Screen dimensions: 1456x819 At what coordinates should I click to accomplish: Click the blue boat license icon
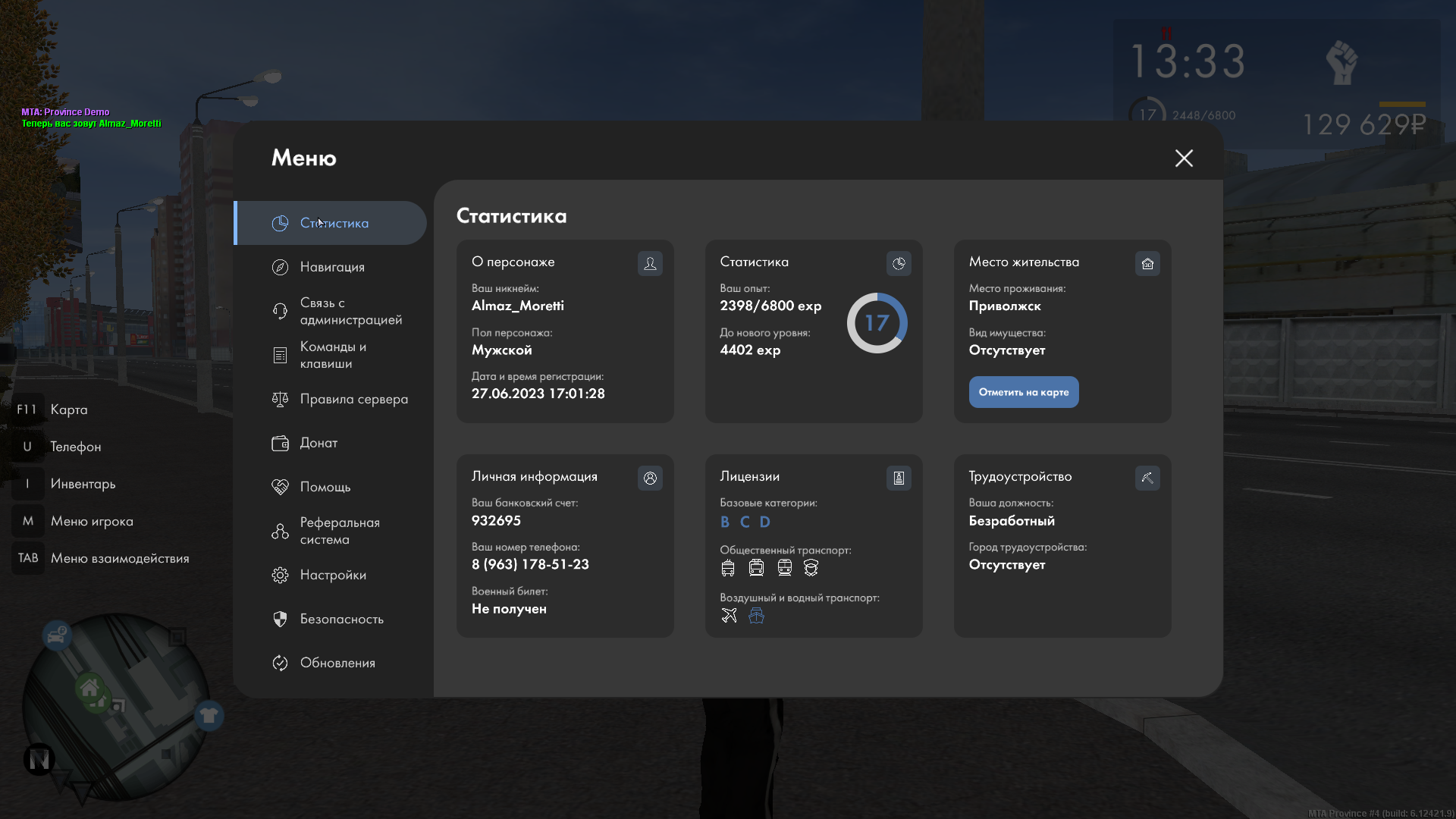point(756,616)
